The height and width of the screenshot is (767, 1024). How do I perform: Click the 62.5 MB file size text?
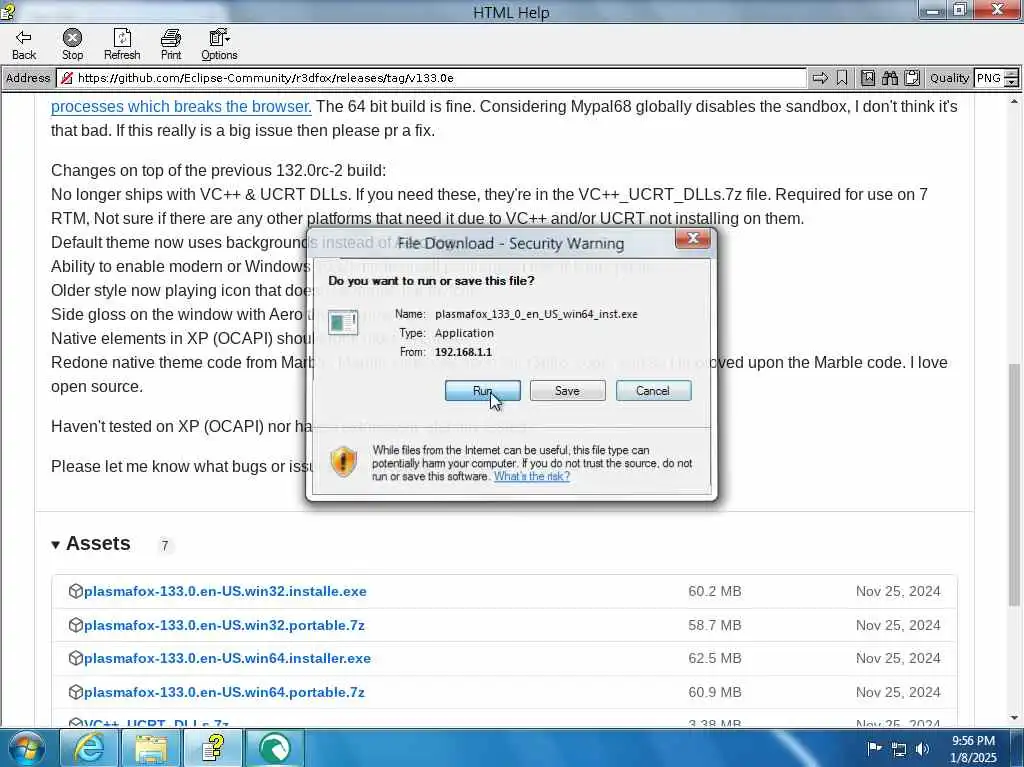click(x=714, y=659)
